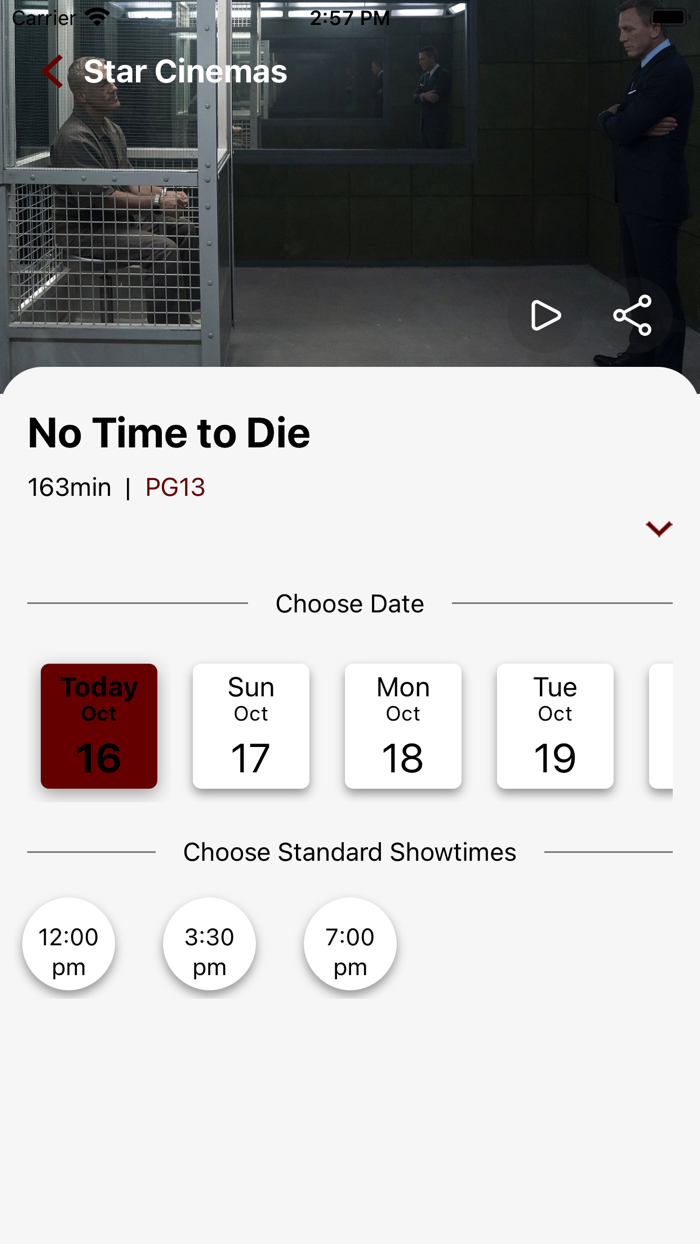
Task: Select Sun Oct 17 as the showing date
Action: pyautogui.click(x=251, y=725)
